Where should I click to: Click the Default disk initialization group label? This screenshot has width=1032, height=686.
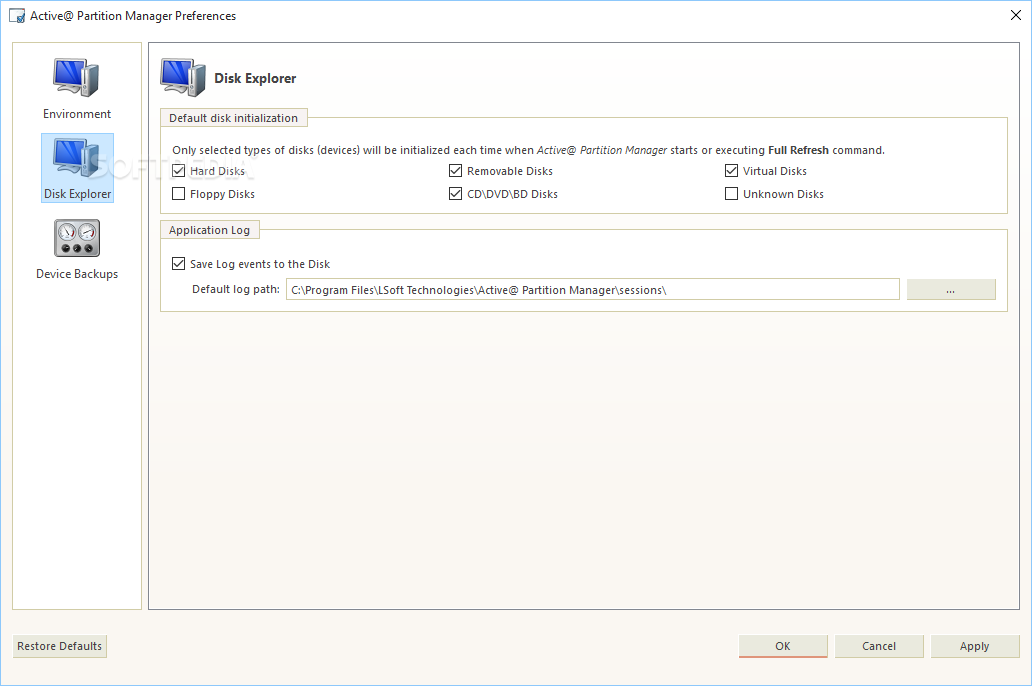point(234,118)
